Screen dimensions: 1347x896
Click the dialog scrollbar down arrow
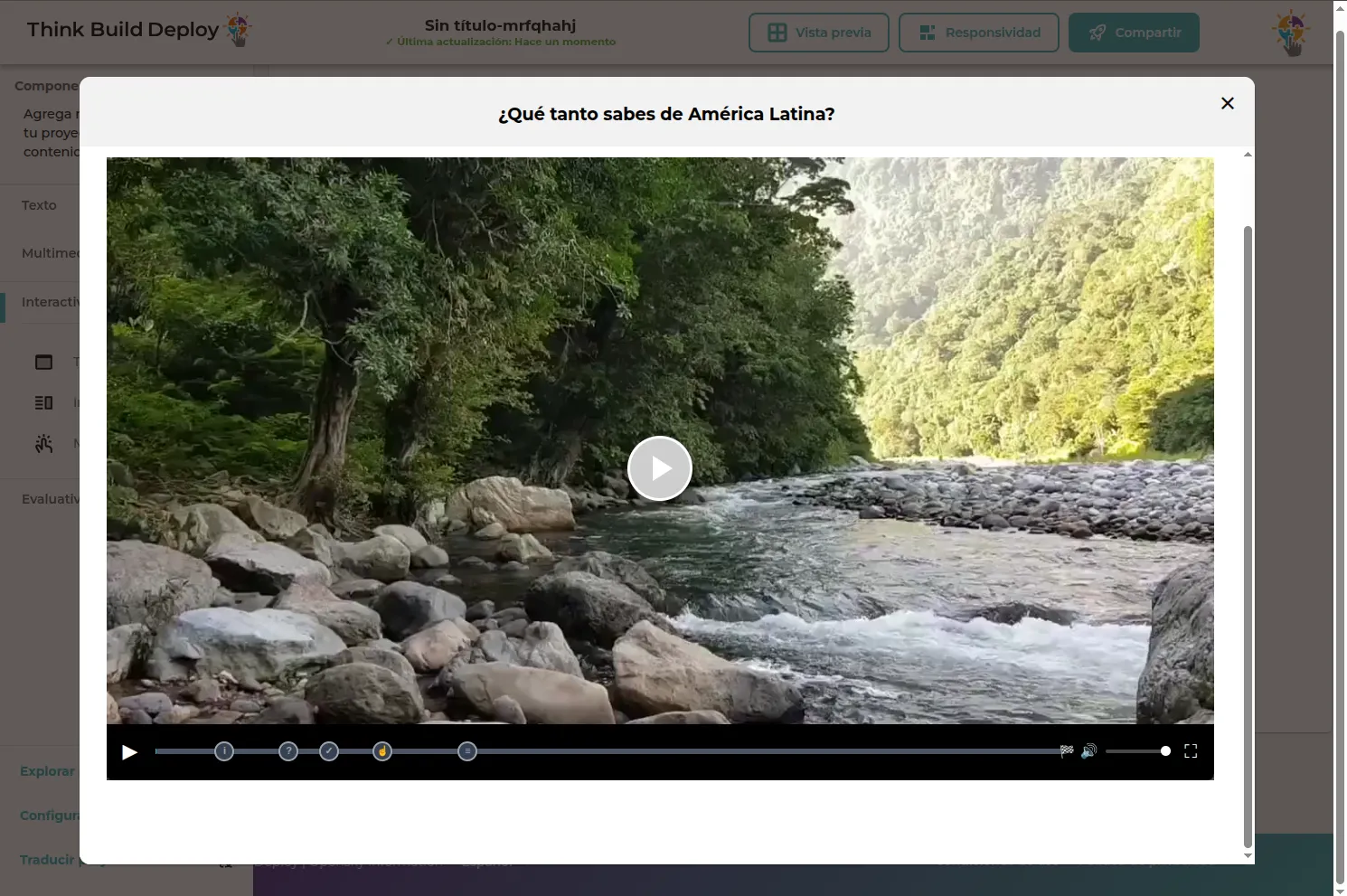click(x=1248, y=856)
